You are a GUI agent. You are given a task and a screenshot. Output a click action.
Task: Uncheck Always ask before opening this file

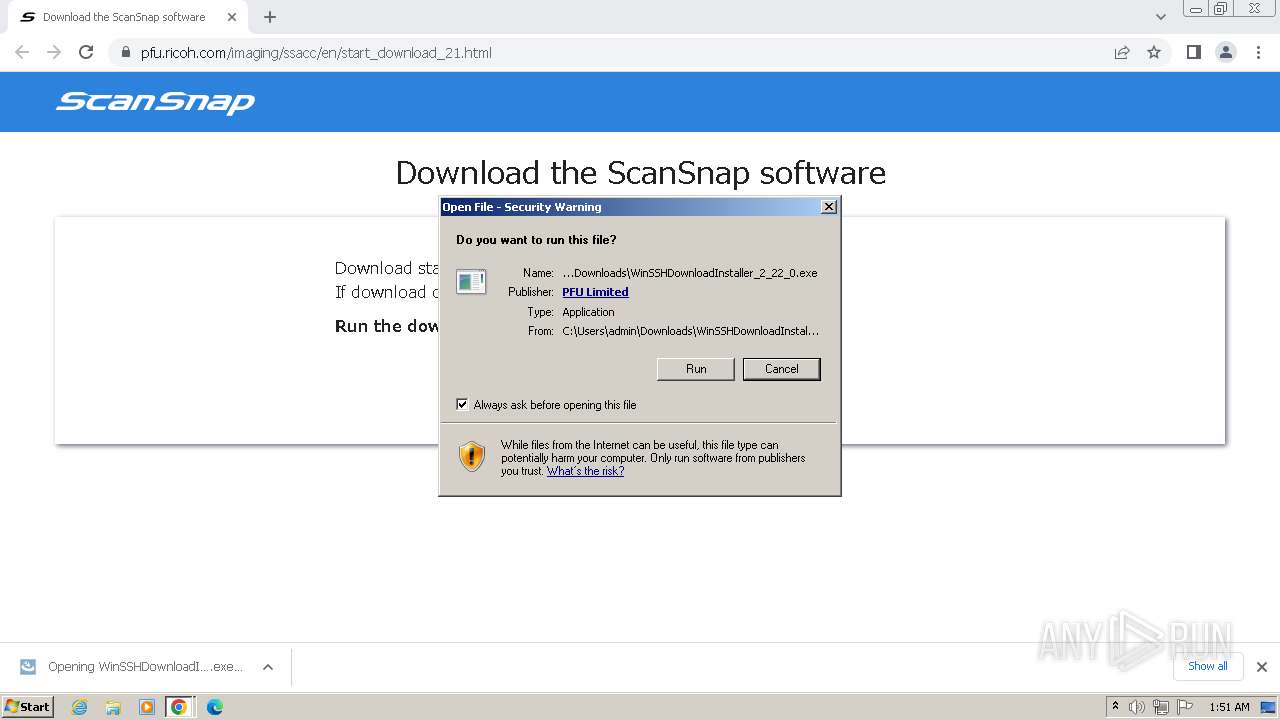(x=462, y=405)
